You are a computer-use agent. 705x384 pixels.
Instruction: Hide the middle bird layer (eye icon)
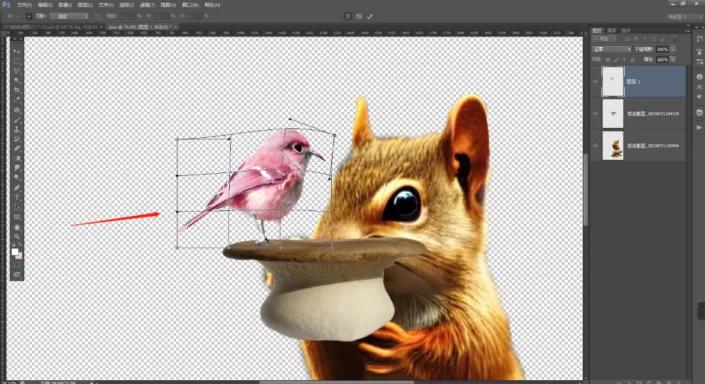(x=596, y=114)
